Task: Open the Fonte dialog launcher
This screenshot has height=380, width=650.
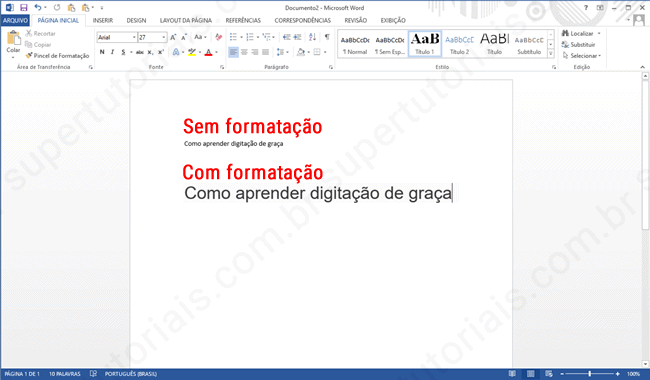Action: pos(222,67)
